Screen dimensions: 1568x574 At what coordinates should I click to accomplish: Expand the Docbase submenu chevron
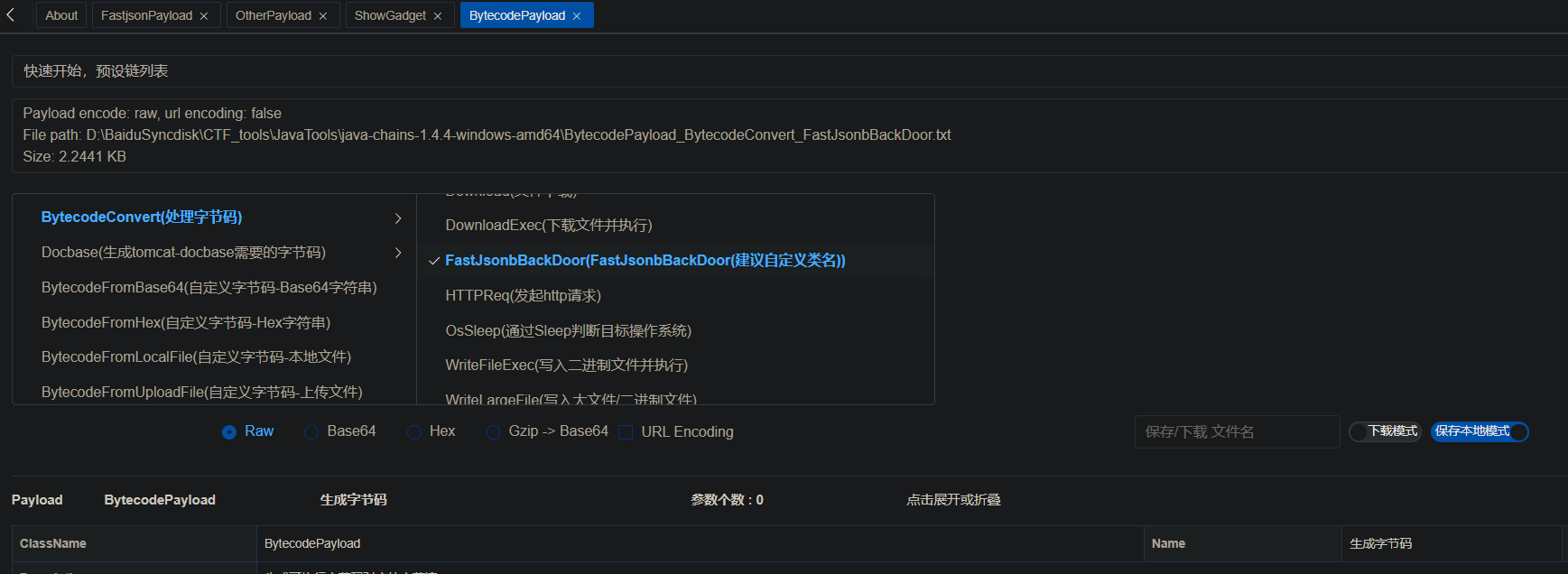(x=398, y=253)
